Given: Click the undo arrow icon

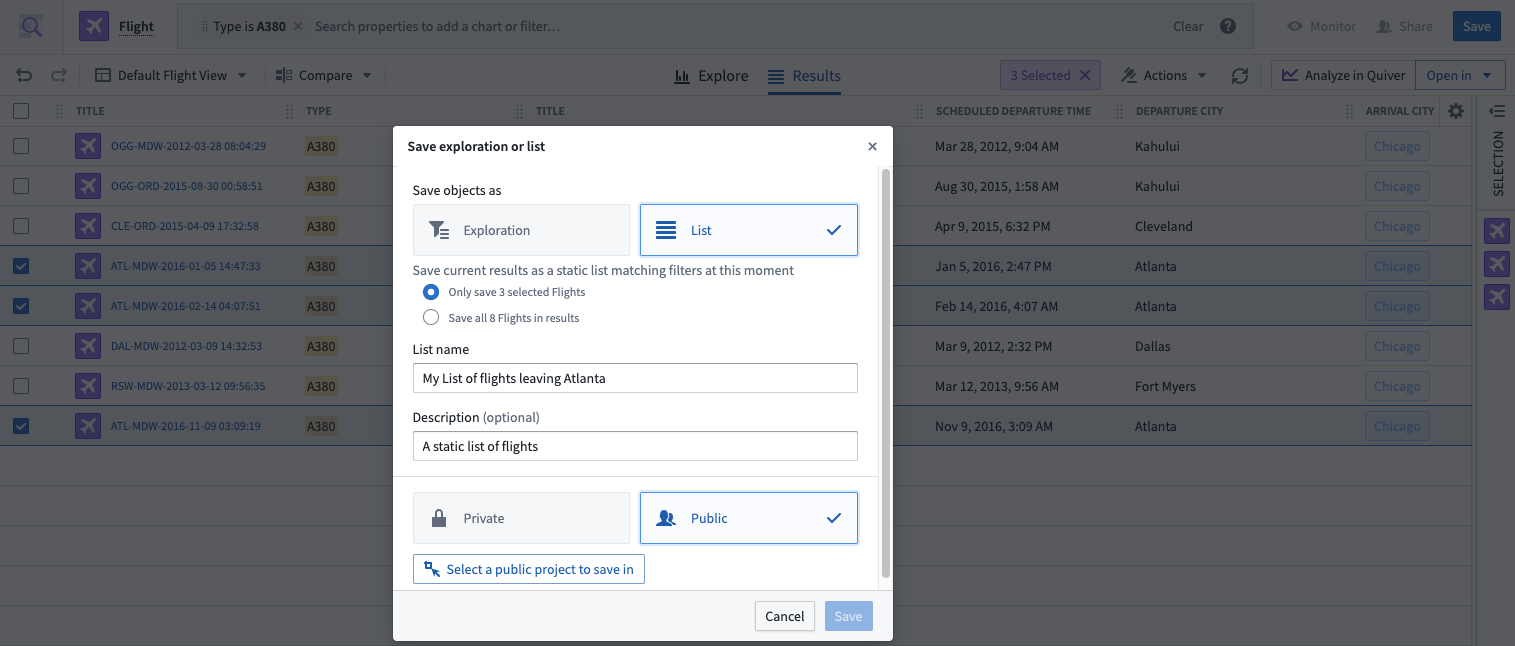Looking at the screenshot, I should (25, 75).
